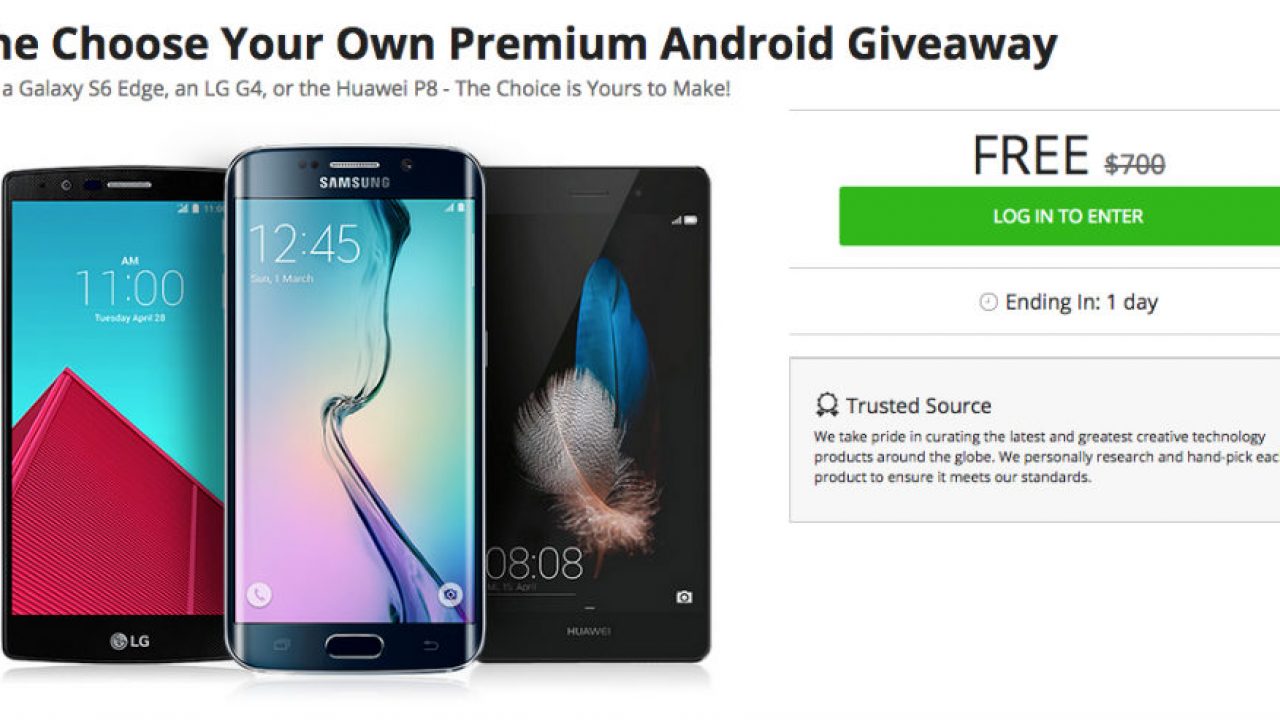Tap the Samsung recent apps key
This screenshot has height=720, width=1280.
pos(281,643)
